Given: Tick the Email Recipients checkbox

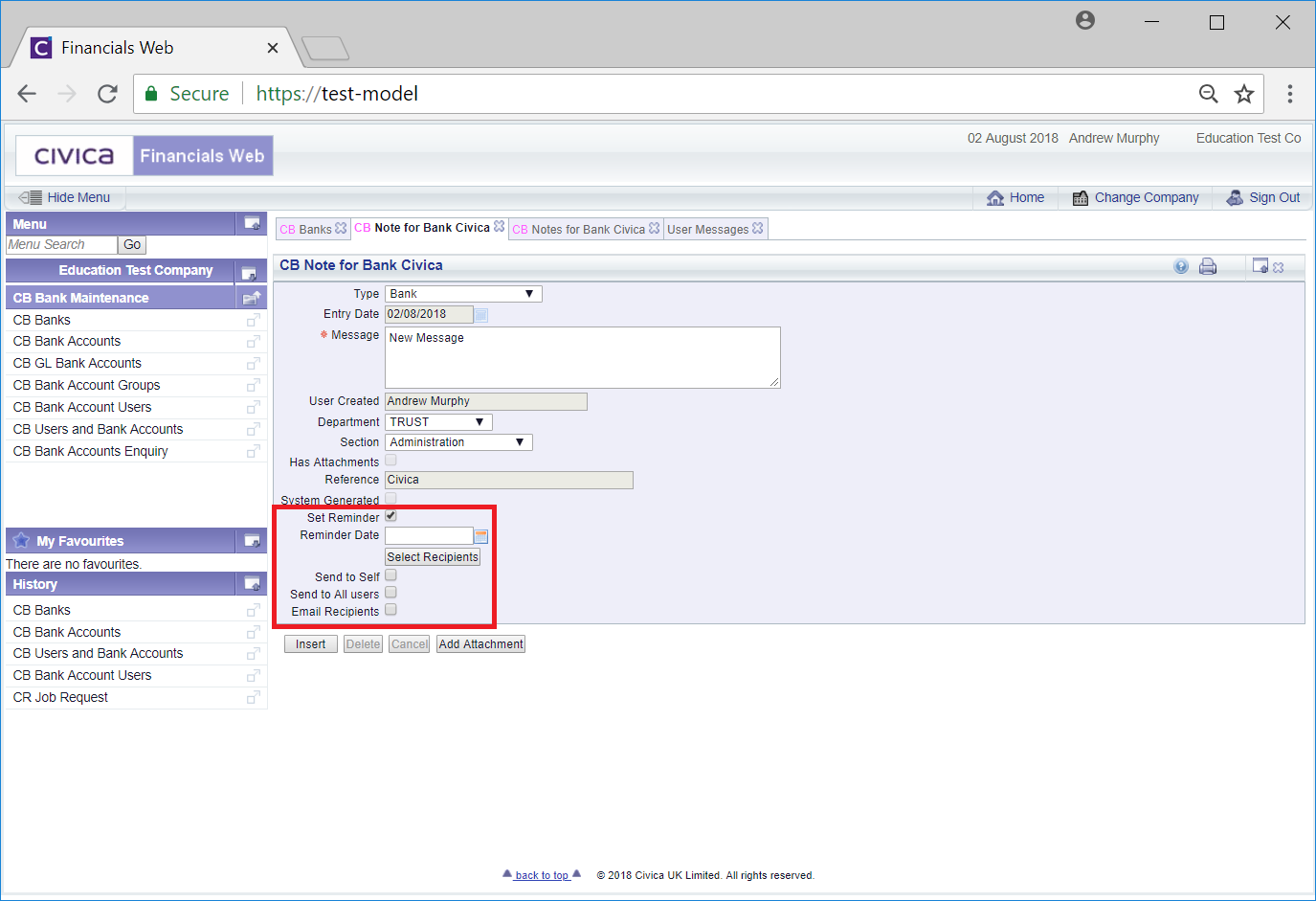Looking at the screenshot, I should (390, 610).
